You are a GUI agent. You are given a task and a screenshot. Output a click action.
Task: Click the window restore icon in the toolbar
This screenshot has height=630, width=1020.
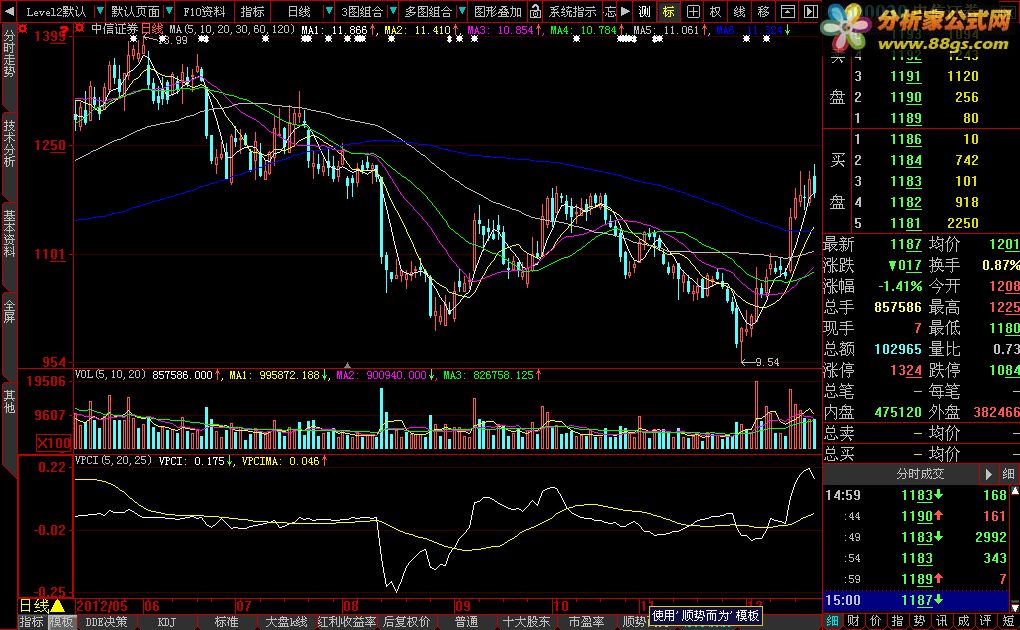click(x=787, y=11)
